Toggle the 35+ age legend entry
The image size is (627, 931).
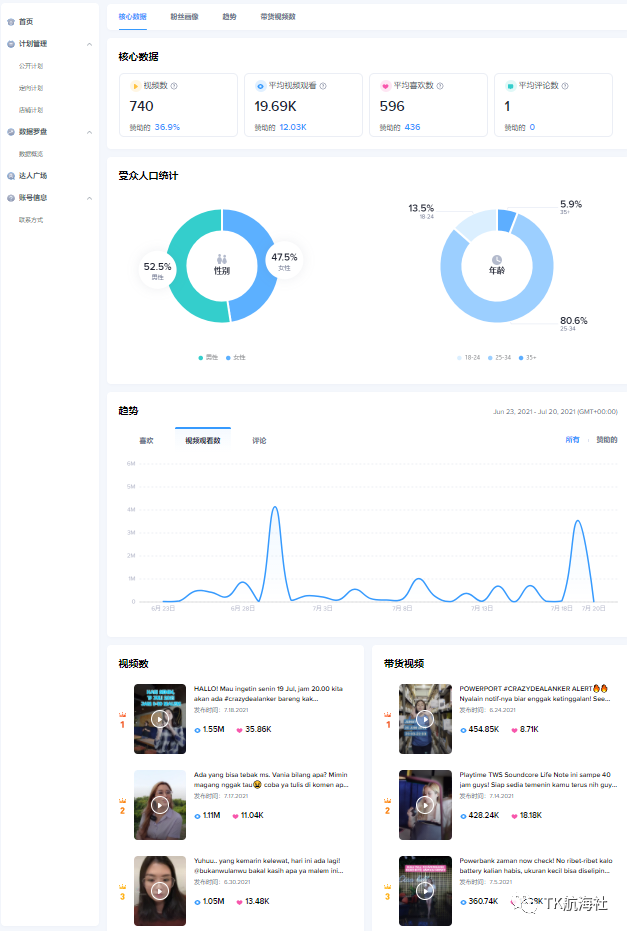(527, 357)
